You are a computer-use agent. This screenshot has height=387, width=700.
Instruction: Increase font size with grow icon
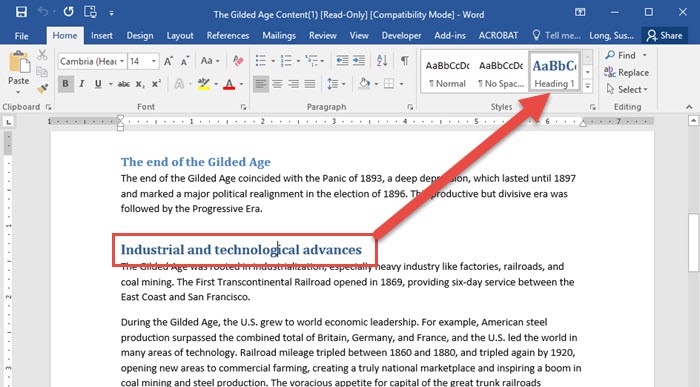tap(168, 61)
